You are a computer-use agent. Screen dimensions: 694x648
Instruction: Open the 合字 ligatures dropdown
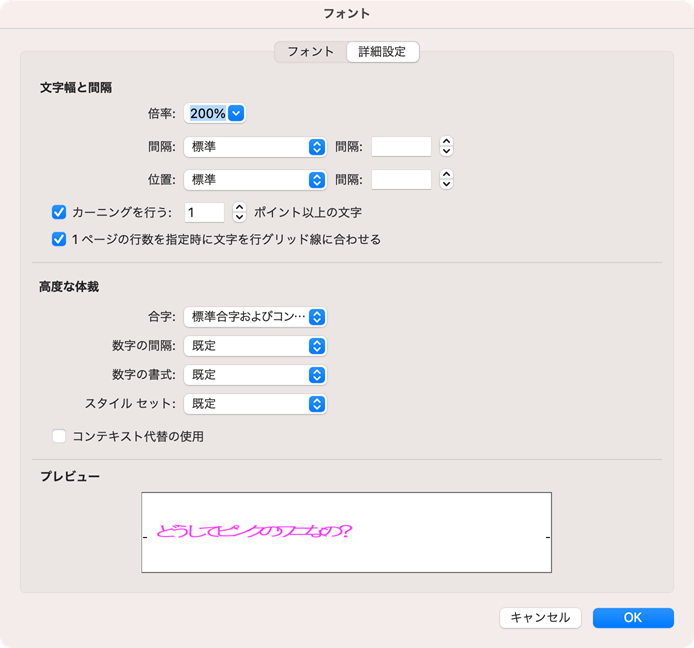pyautogui.click(x=255, y=317)
